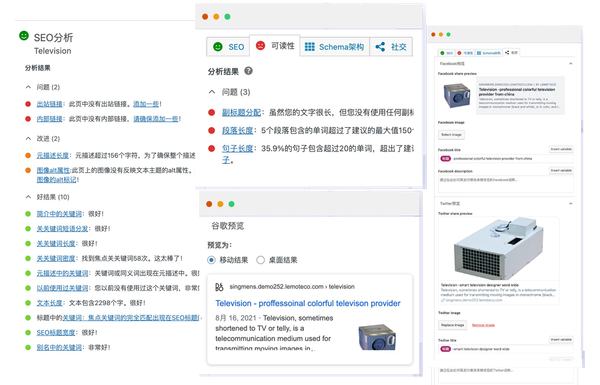The image size is (600, 385).
Task: Open the 句子长度 readability link
Action: point(238,148)
